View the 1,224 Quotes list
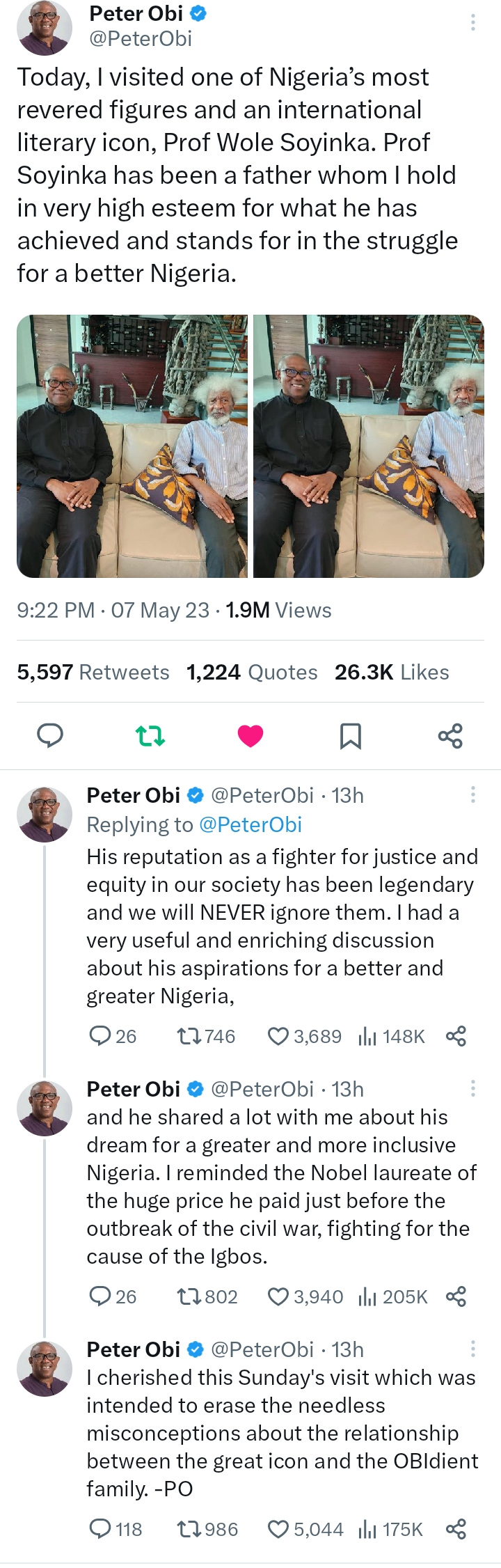 point(252,672)
